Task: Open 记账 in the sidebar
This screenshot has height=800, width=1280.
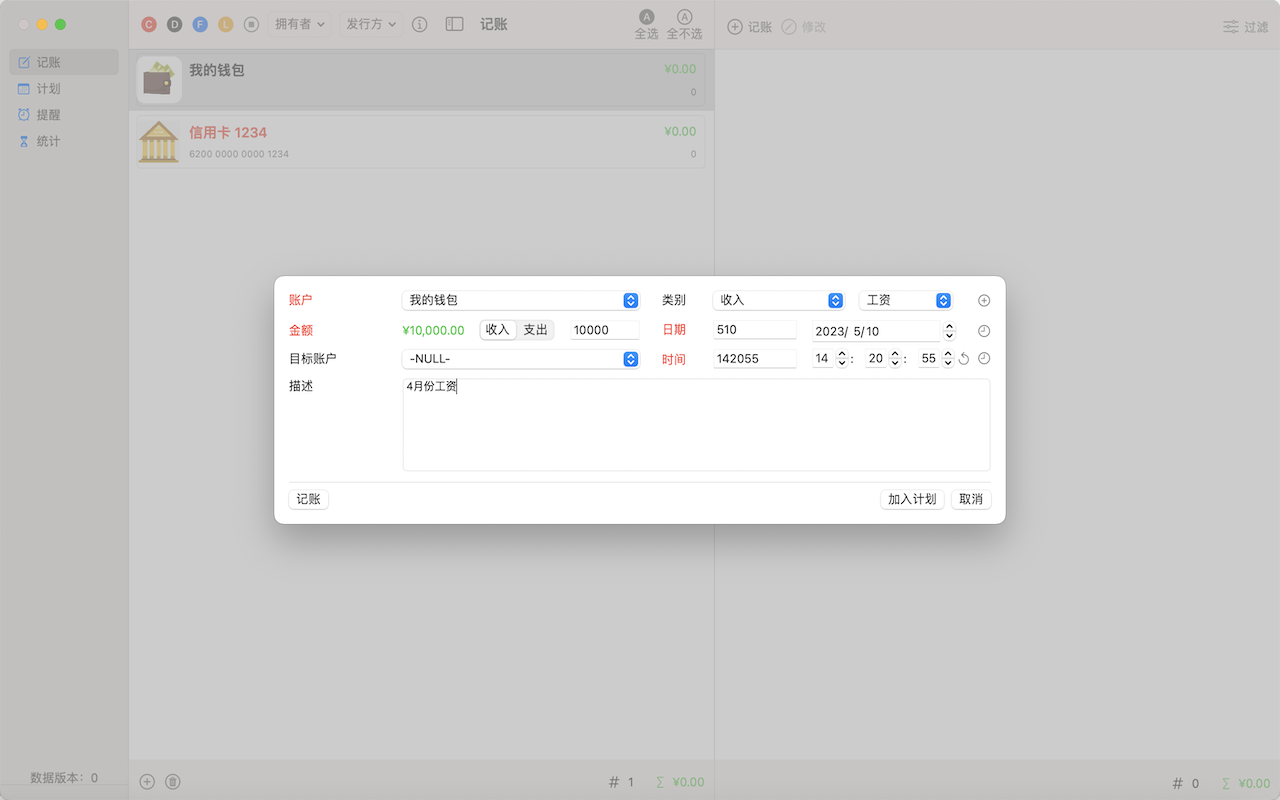Action: click(x=64, y=62)
